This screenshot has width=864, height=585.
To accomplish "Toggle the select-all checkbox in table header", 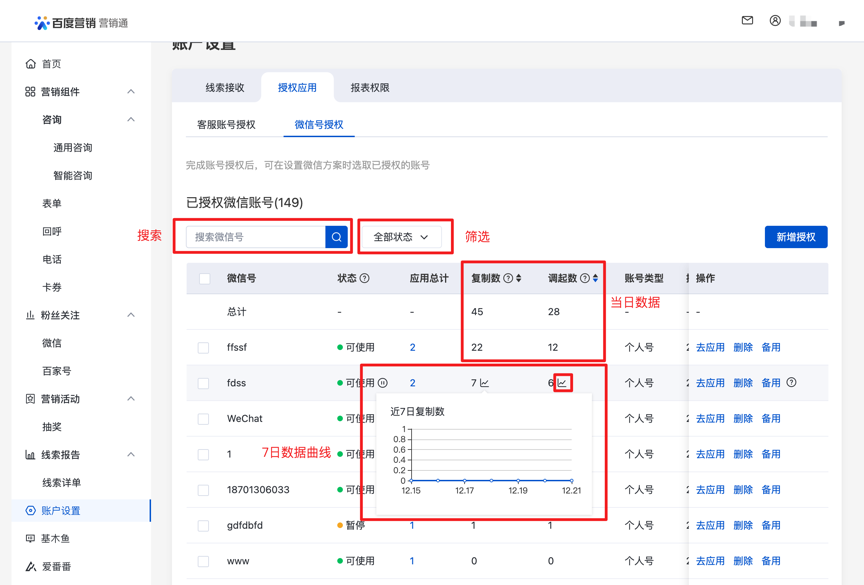I will click(204, 279).
